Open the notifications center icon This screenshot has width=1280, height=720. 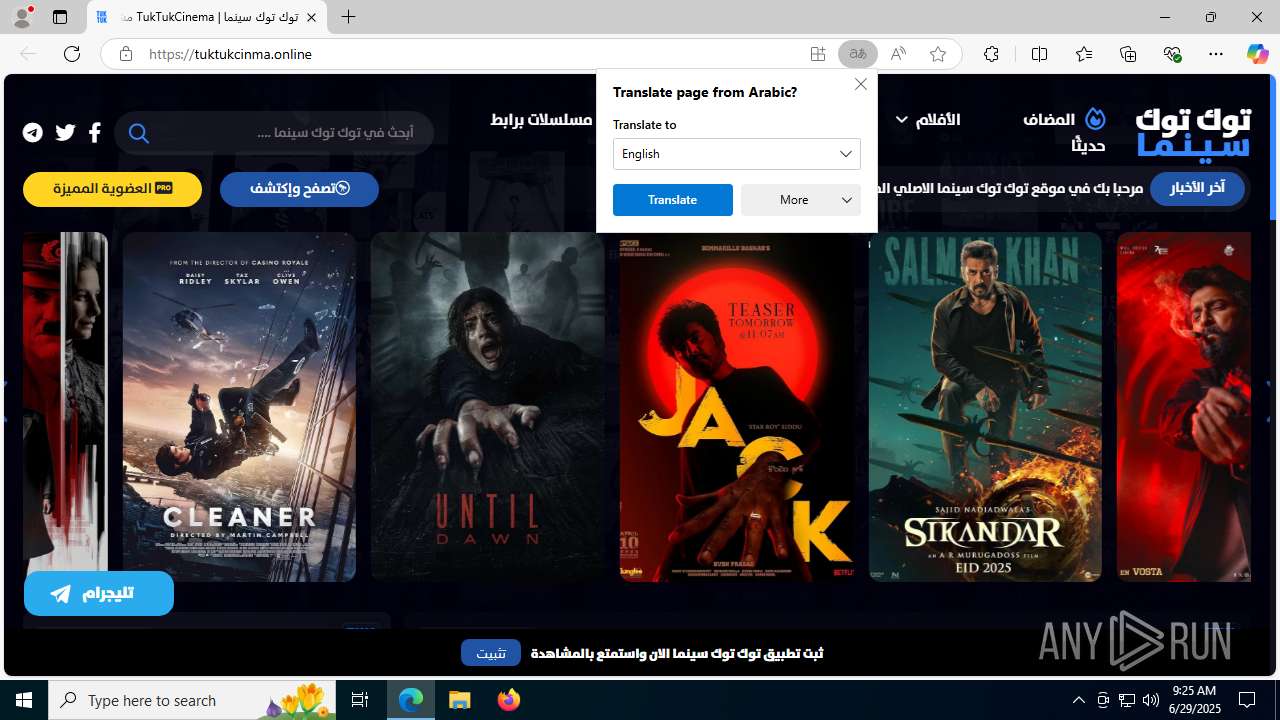click(x=1247, y=700)
